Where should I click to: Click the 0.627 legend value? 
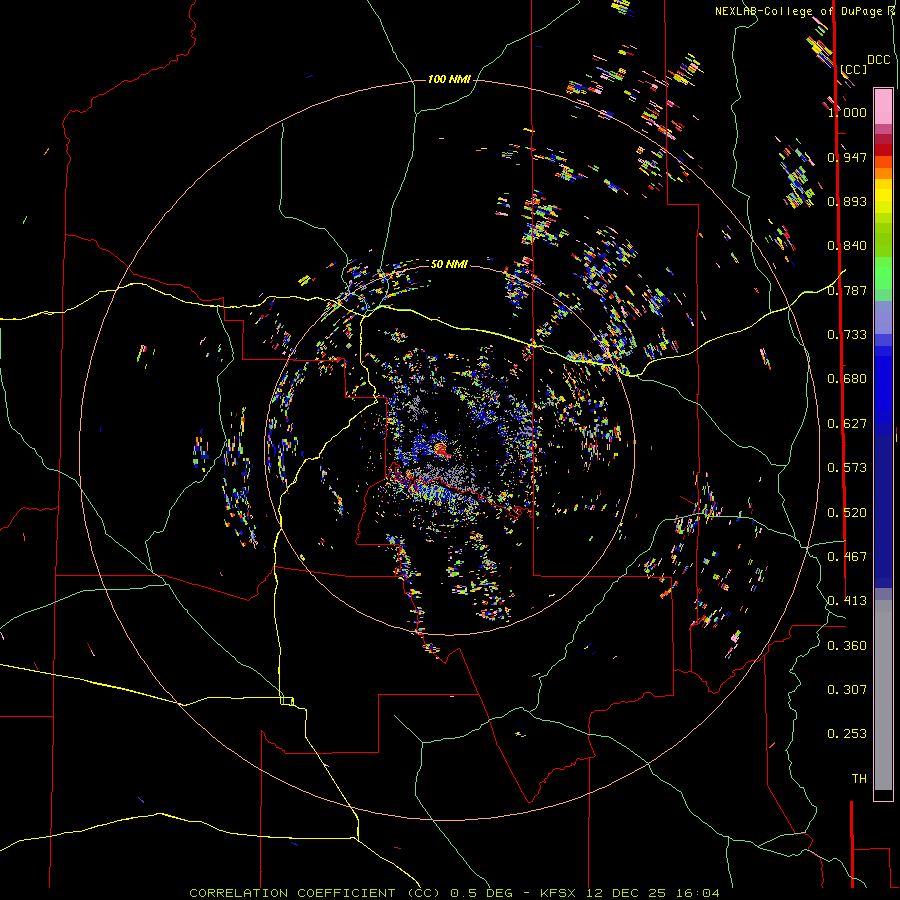point(847,424)
